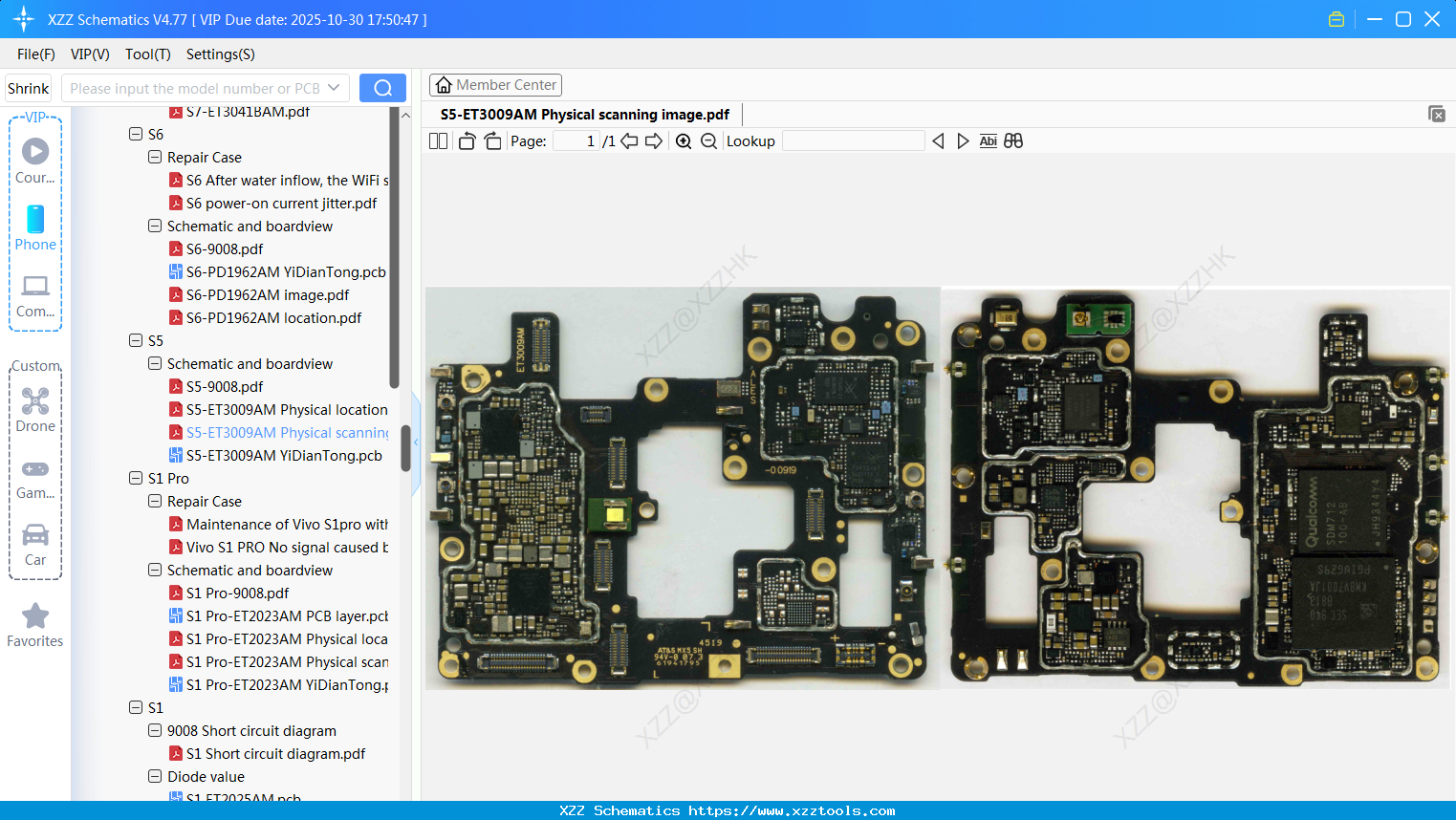
Task: Open the Member Center page
Action: 495,84
